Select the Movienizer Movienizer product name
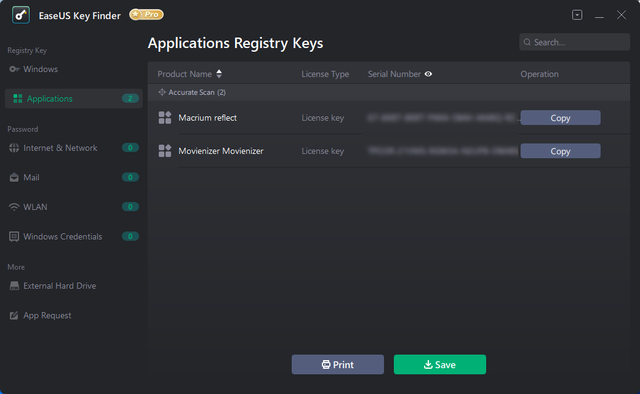640x394 pixels. pos(221,151)
